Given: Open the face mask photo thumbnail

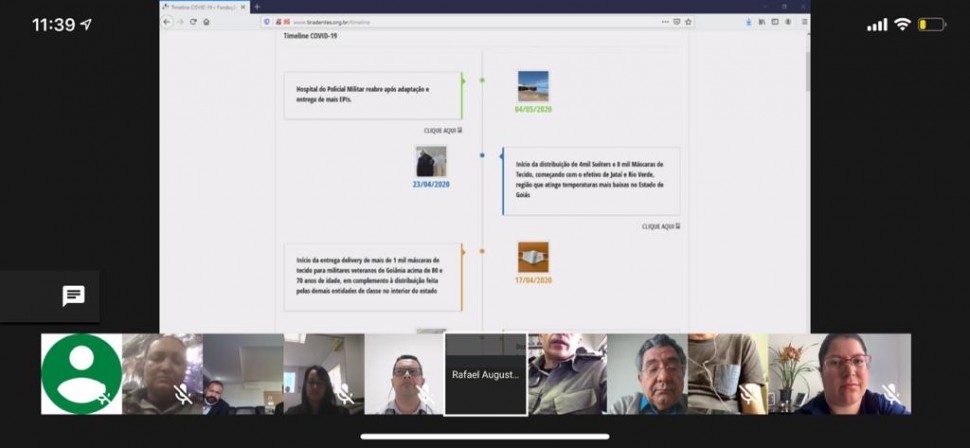Looking at the screenshot, I should pyautogui.click(x=533, y=257).
